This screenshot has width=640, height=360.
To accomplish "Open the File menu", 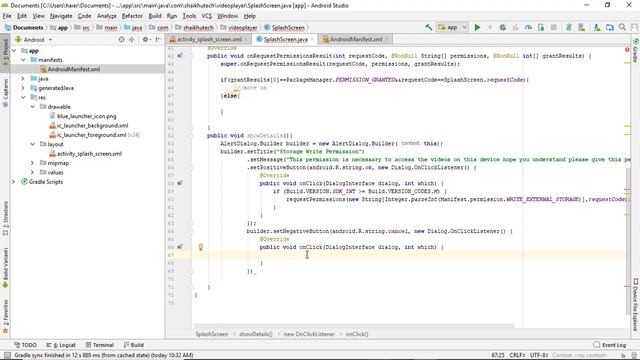I will click(x=7, y=16).
